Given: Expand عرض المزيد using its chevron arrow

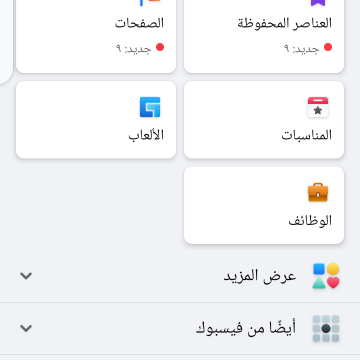Looking at the screenshot, I should point(26,276).
